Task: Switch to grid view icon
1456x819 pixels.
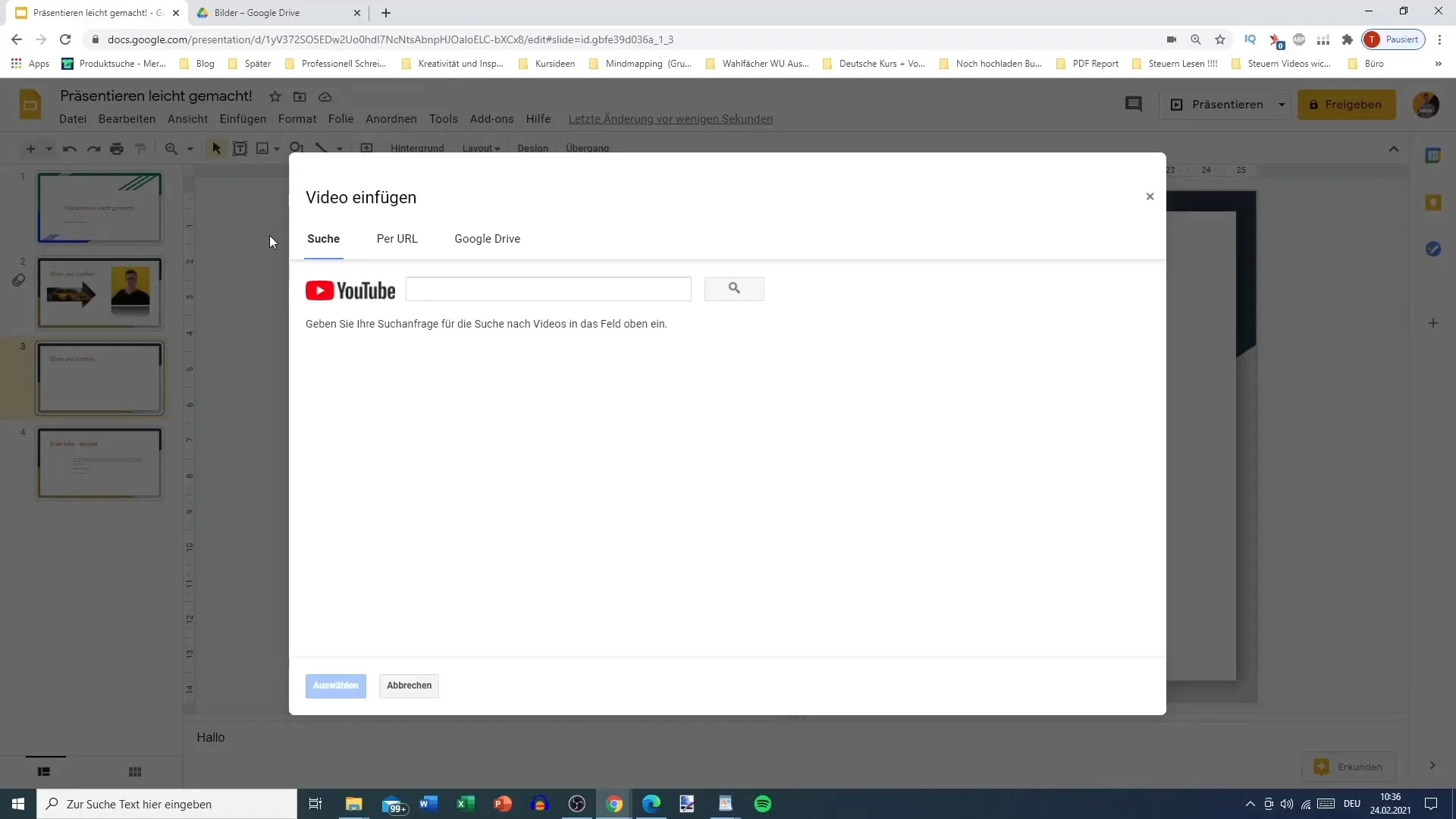Action: (135, 771)
